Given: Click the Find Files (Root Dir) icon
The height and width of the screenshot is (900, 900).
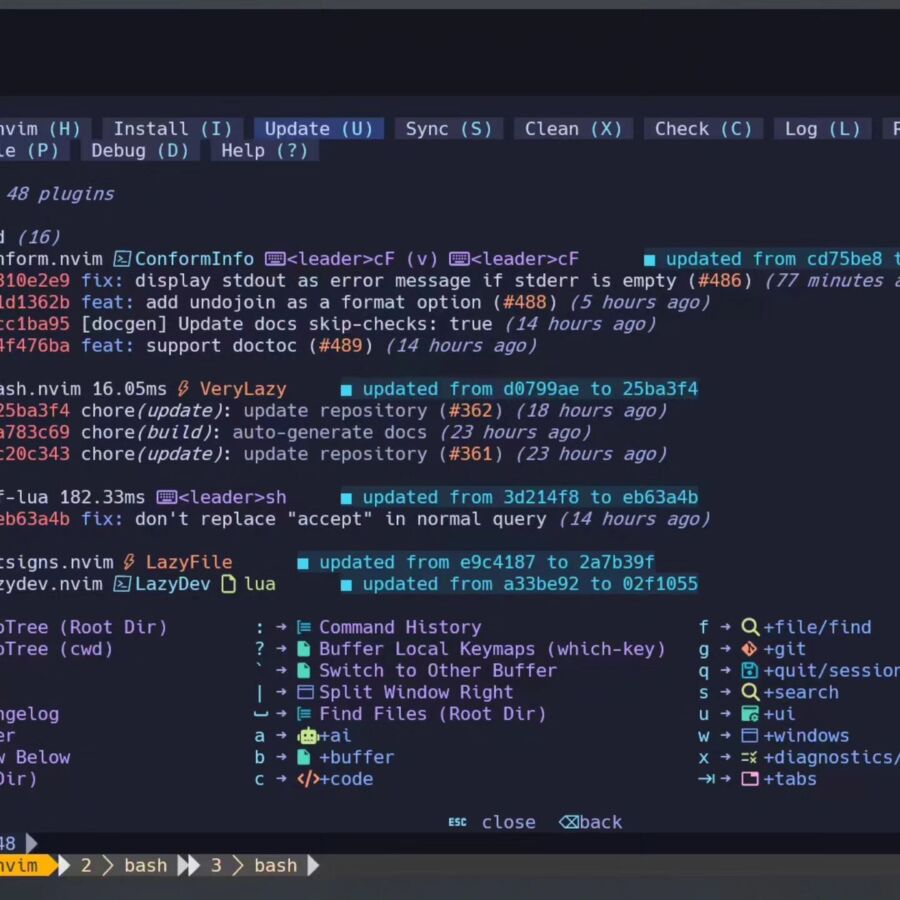Looking at the screenshot, I should [x=304, y=714].
